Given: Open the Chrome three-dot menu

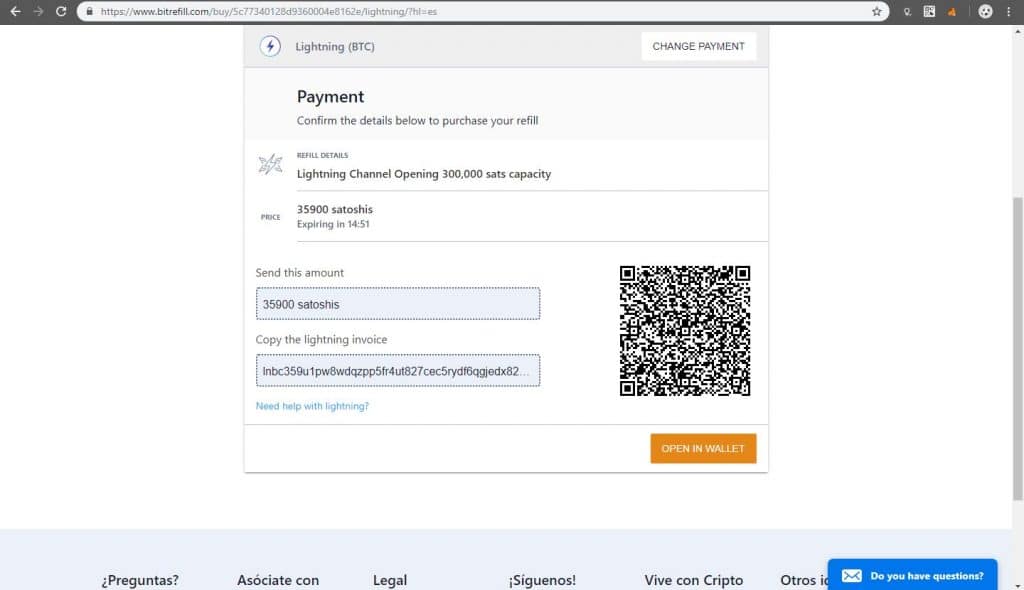Looking at the screenshot, I should click(x=1008, y=11).
